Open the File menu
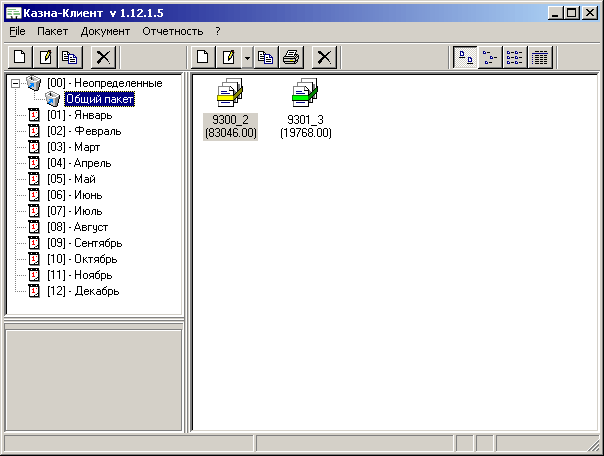604x456 pixels. [17, 31]
